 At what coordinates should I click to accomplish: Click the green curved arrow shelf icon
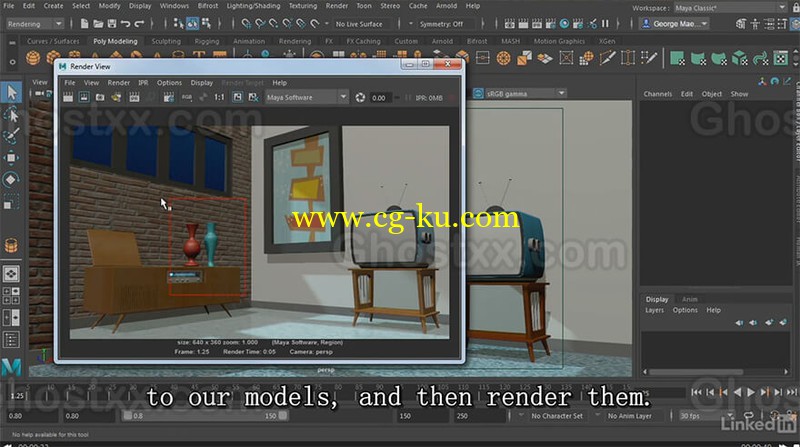pyautogui.click(x=760, y=58)
